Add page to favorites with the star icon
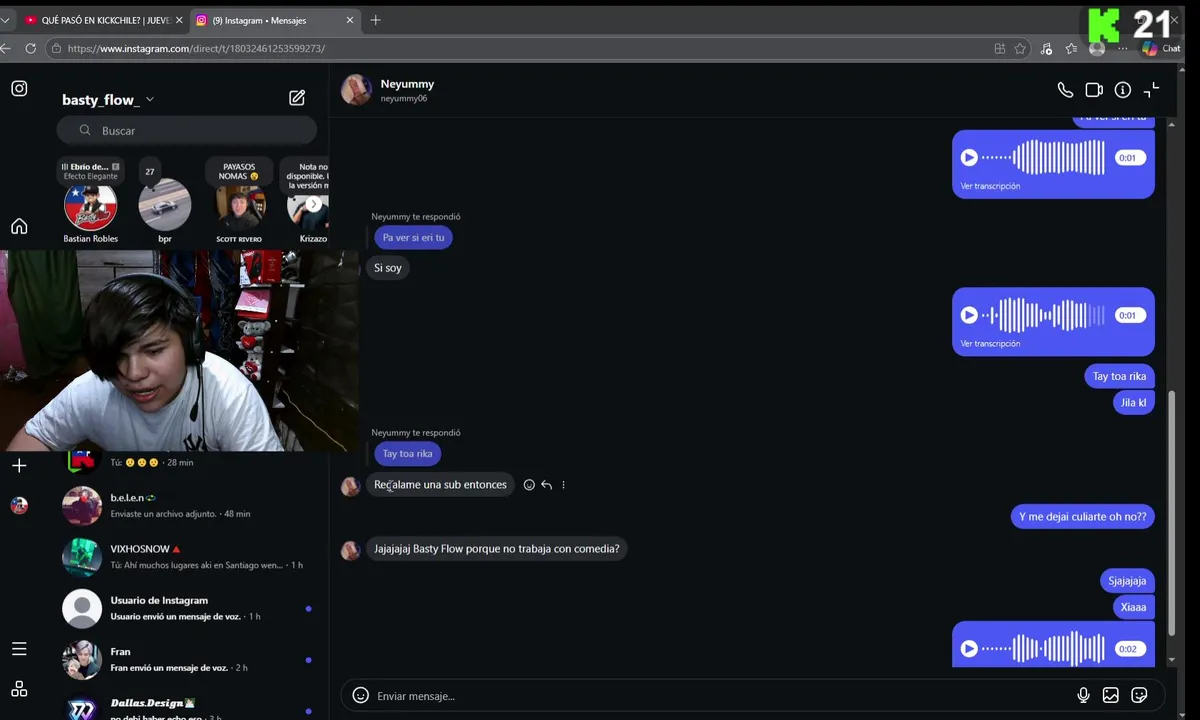1200x720 pixels. tap(1020, 48)
